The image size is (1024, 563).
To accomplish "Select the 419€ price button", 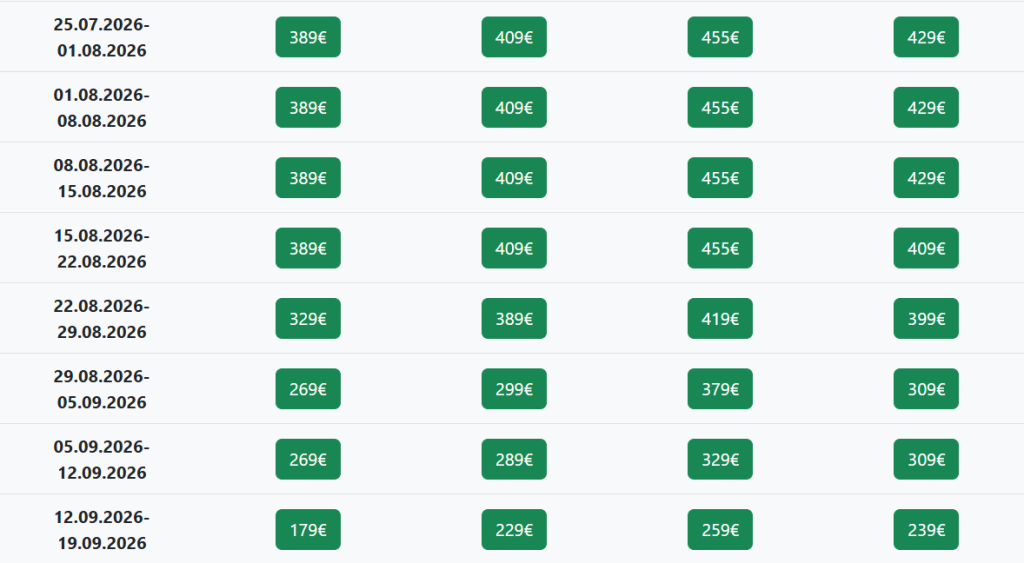I will point(720,319).
